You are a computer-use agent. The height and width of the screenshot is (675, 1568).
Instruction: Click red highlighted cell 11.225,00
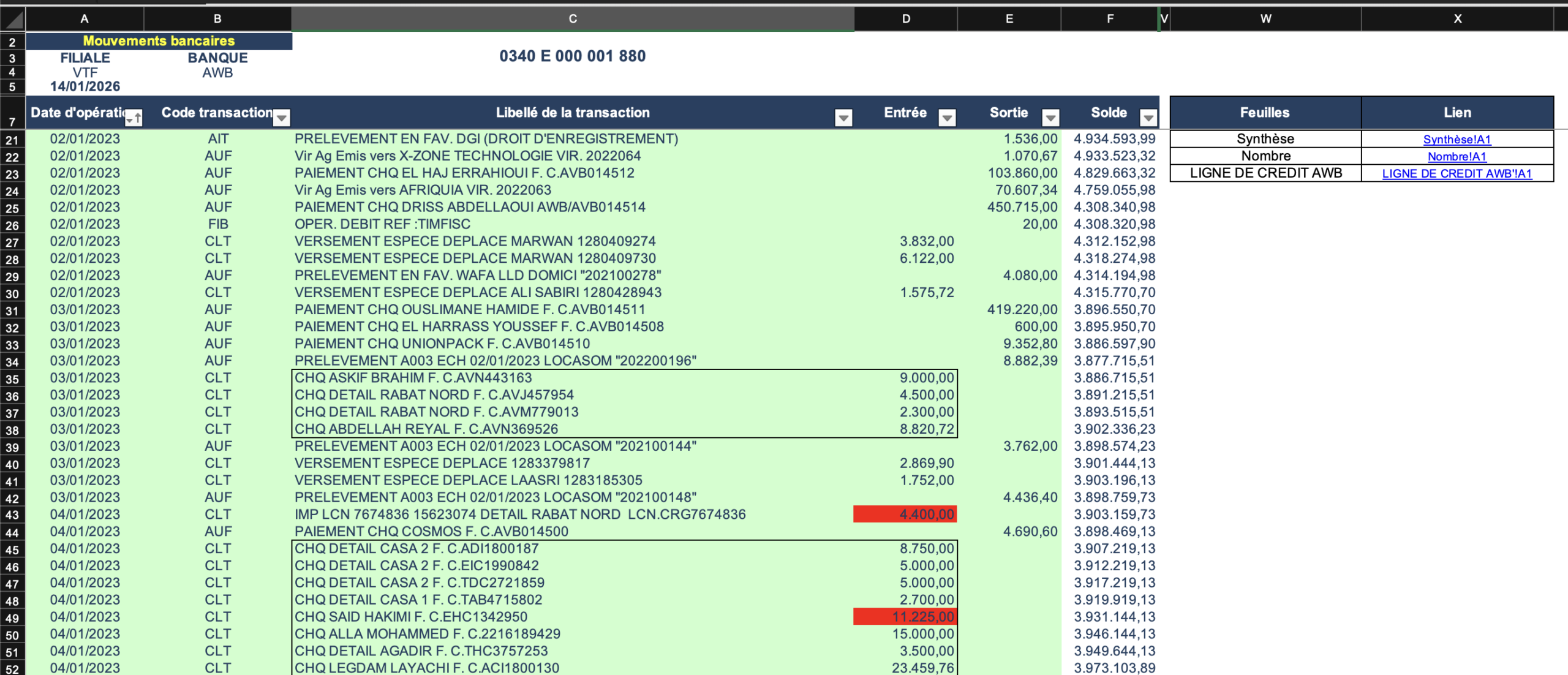click(x=905, y=617)
